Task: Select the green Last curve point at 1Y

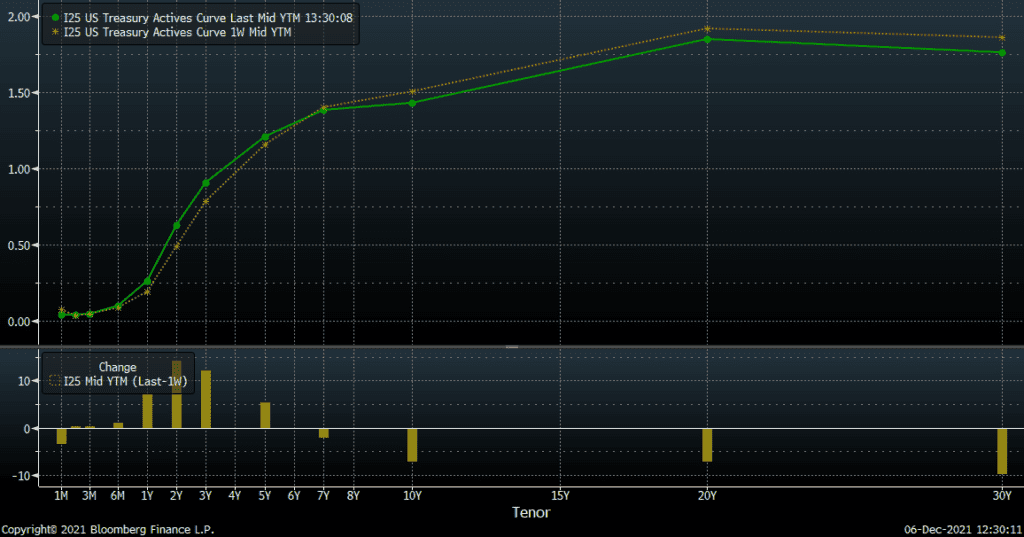Action: pos(147,282)
